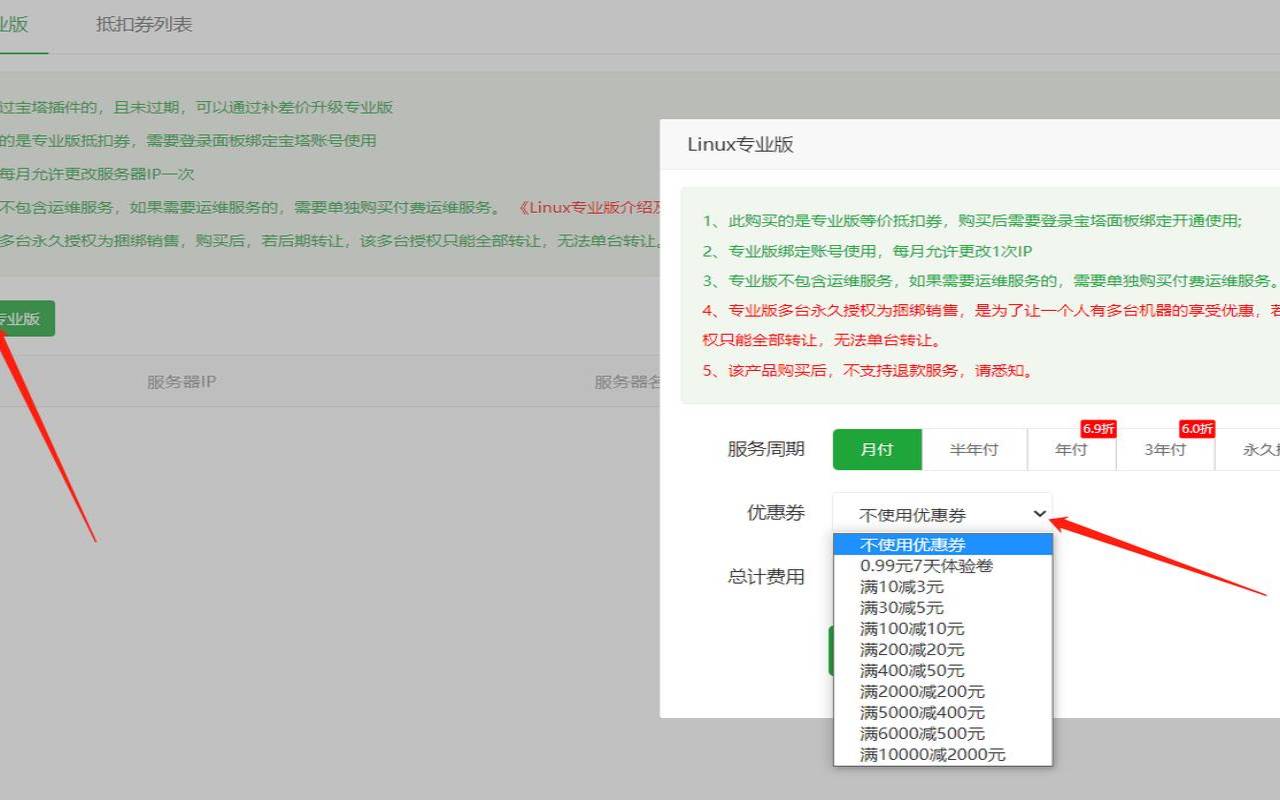
Task: Open the 抵扣券列表 tab
Action: (x=144, y=25)
